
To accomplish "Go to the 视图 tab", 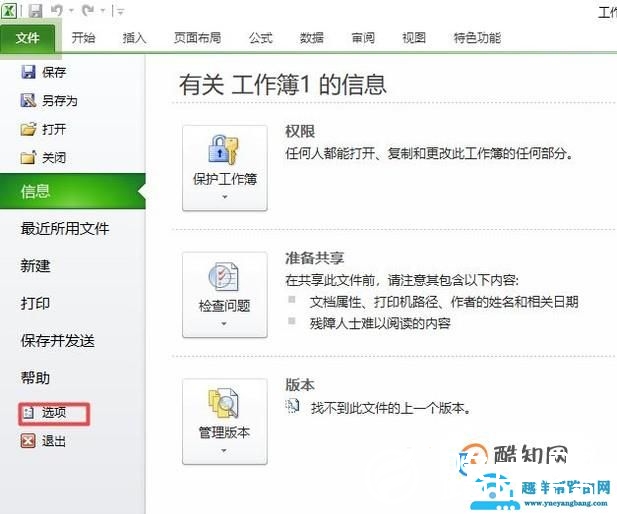I will 414,38.
